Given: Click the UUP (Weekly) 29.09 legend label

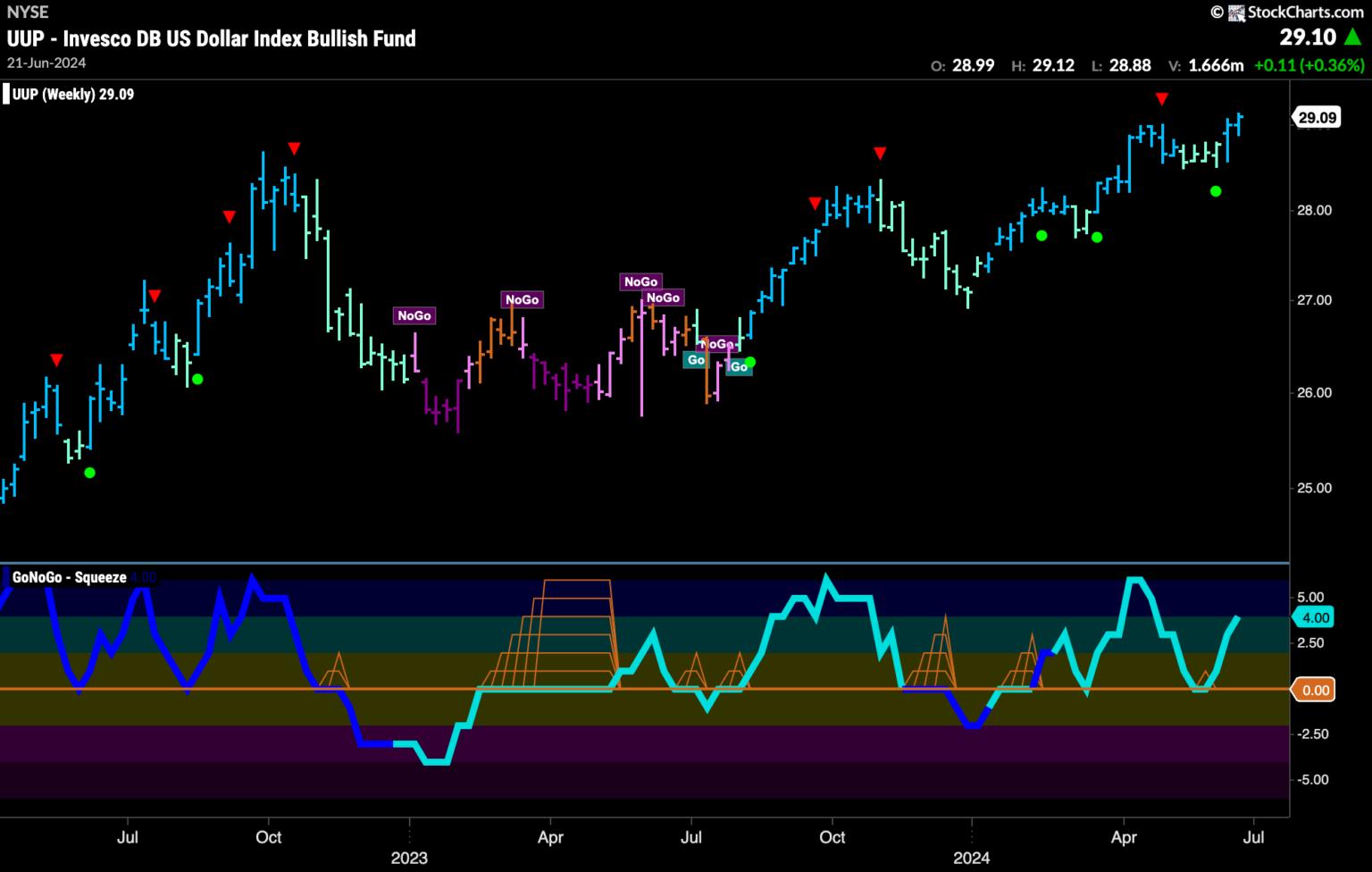Looking at the screenshot, I should point(73,95).
